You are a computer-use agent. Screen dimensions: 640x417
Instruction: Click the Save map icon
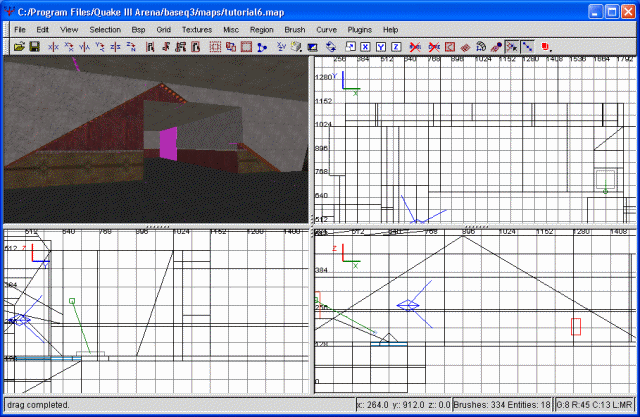point(34,47)
